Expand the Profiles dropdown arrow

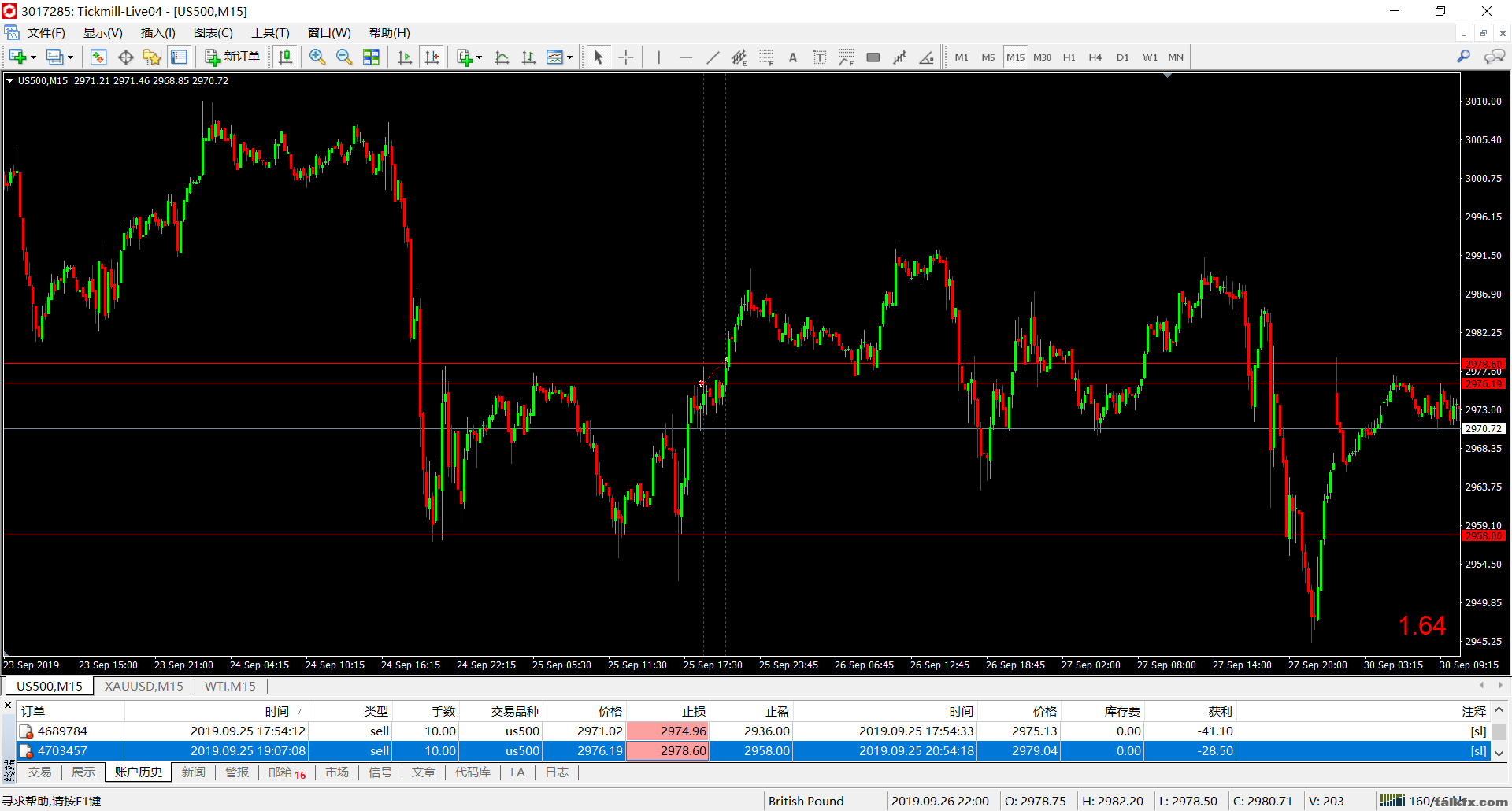tap(70, 57)
